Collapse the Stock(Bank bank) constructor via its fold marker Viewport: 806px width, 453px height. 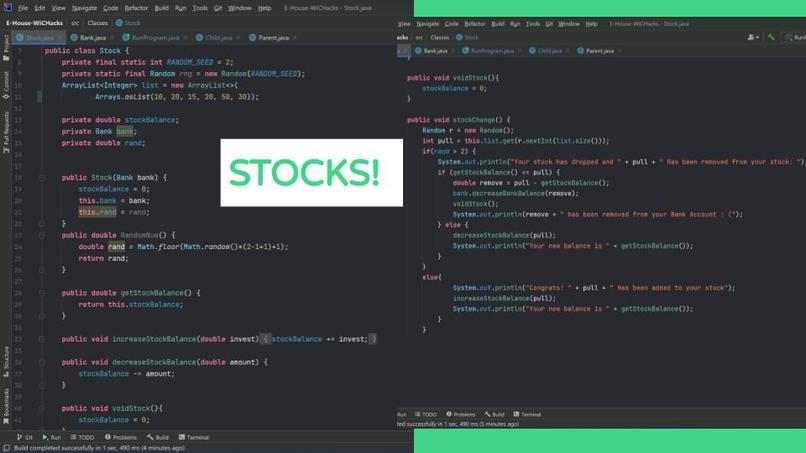click(42, 178)
